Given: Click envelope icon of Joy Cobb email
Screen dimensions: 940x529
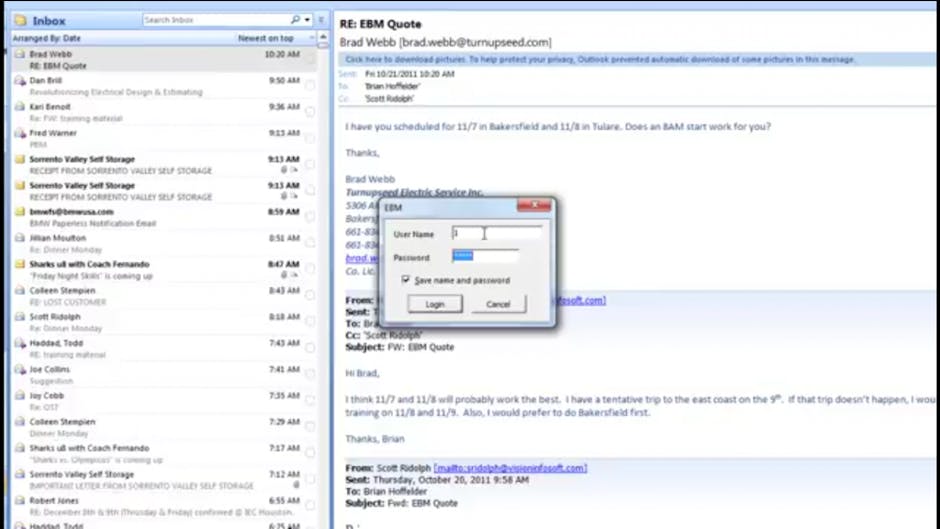Looking at the screenshot, I should (x=20, y=396).
